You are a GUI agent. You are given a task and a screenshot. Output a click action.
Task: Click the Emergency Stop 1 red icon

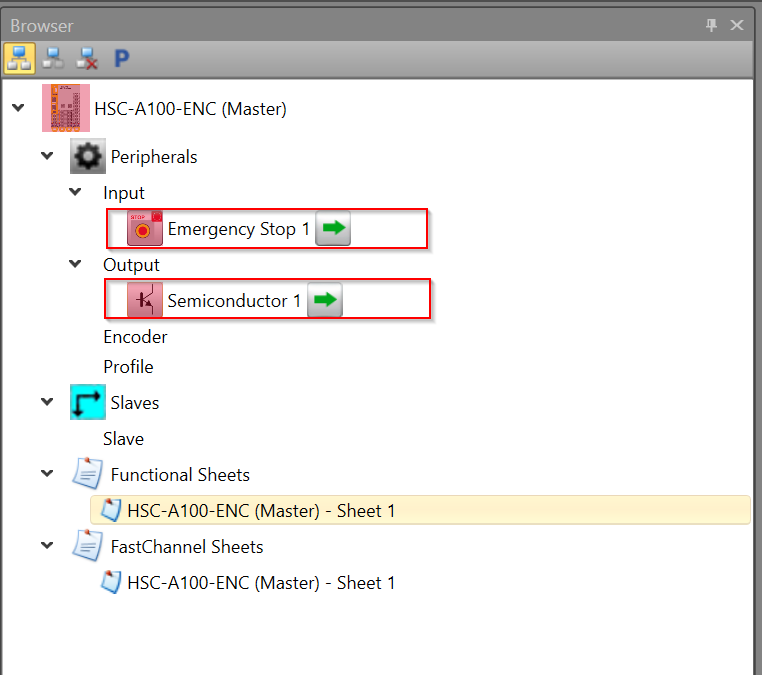144,228
